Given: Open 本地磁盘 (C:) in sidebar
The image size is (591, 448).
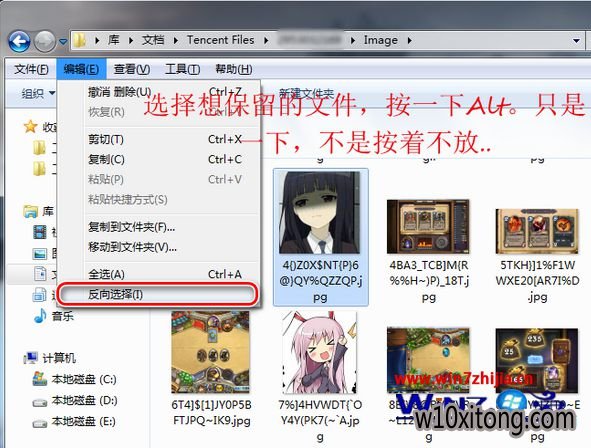Looking at the screenshot, I should (x=84, y=379).
